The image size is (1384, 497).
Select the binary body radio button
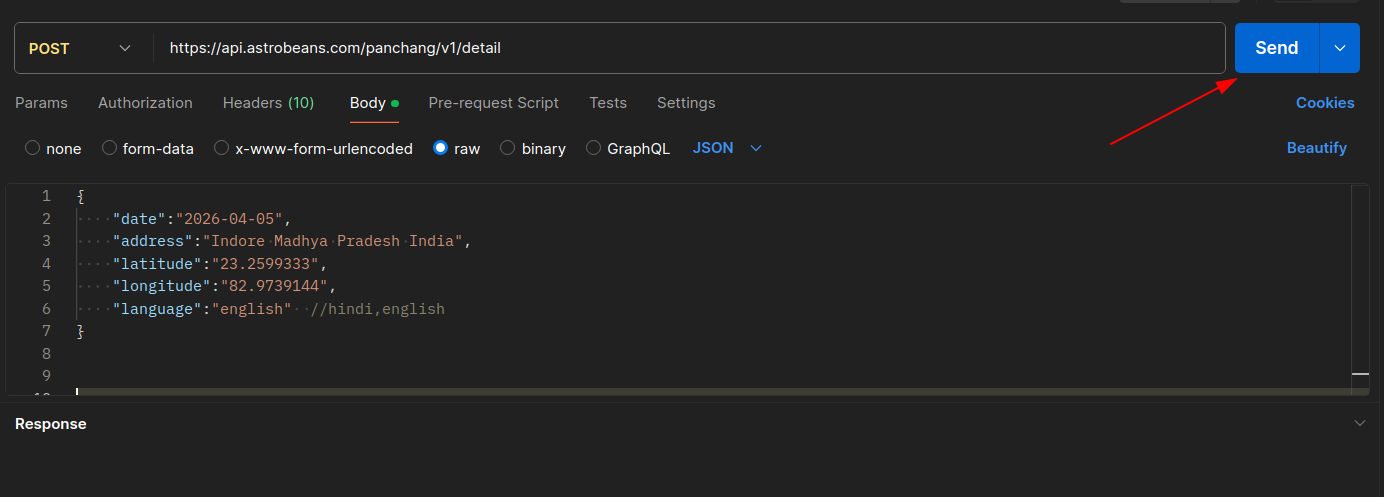[508, 148]
